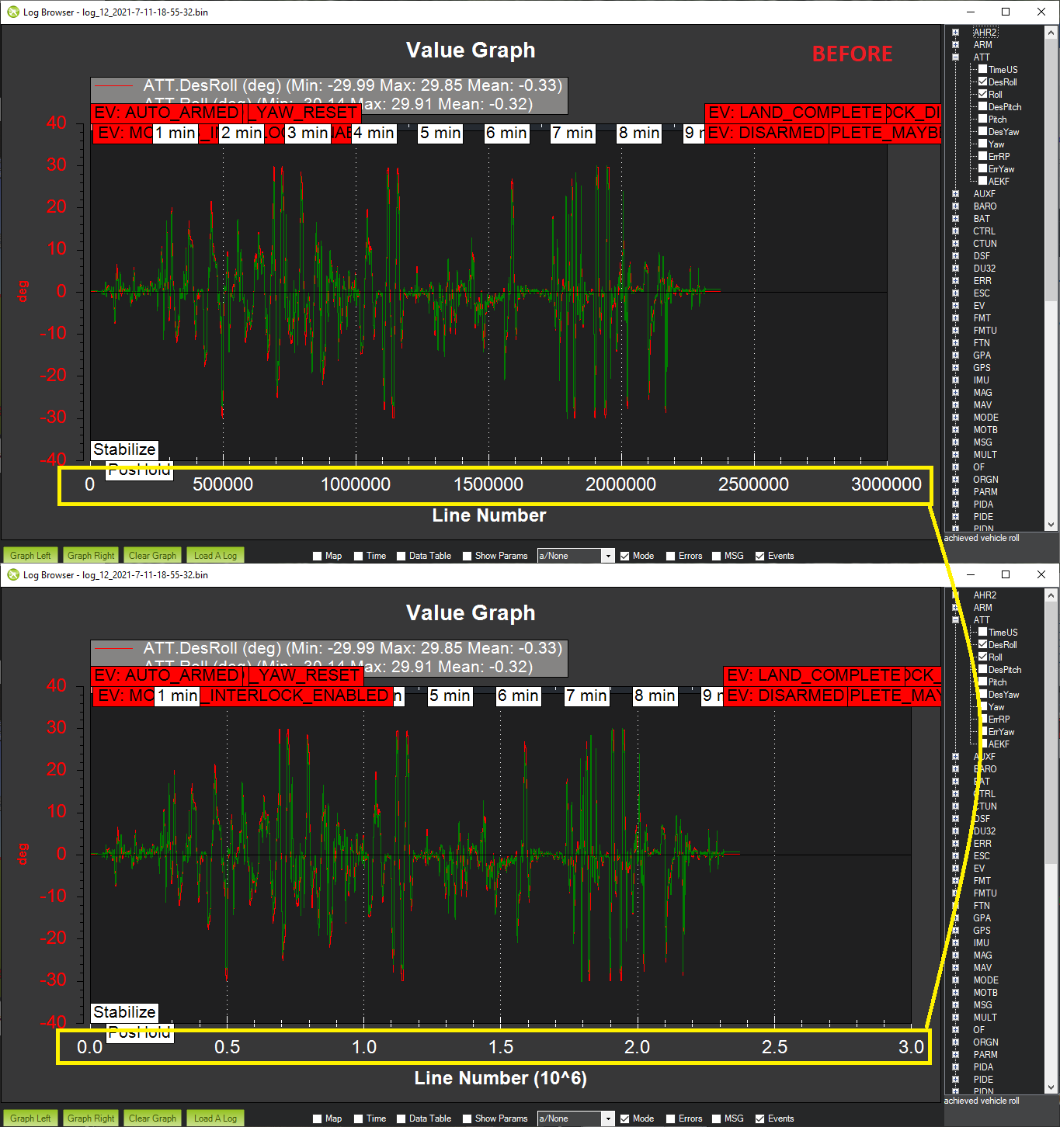The height and width of the screenshot is (1148, 1060).
Task: Select the ORGN item in the lower window tree
Action: pyautogui.click(x=985, y=1042)
